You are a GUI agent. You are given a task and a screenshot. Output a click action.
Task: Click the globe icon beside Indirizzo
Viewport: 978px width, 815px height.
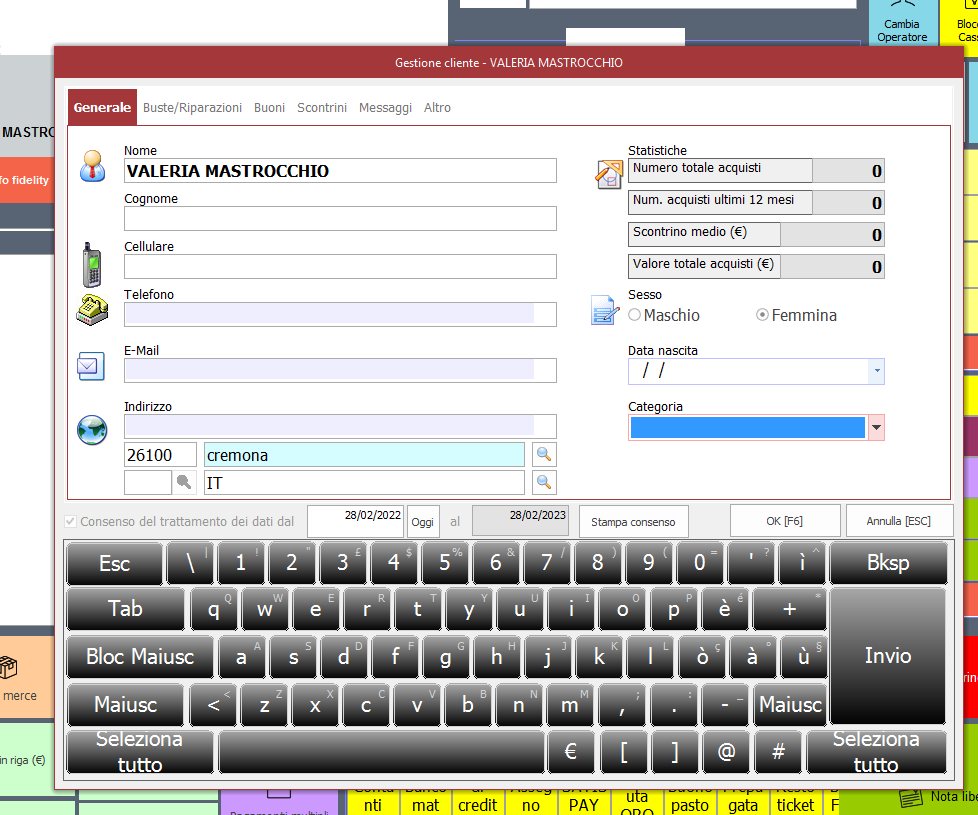point(92,430)
